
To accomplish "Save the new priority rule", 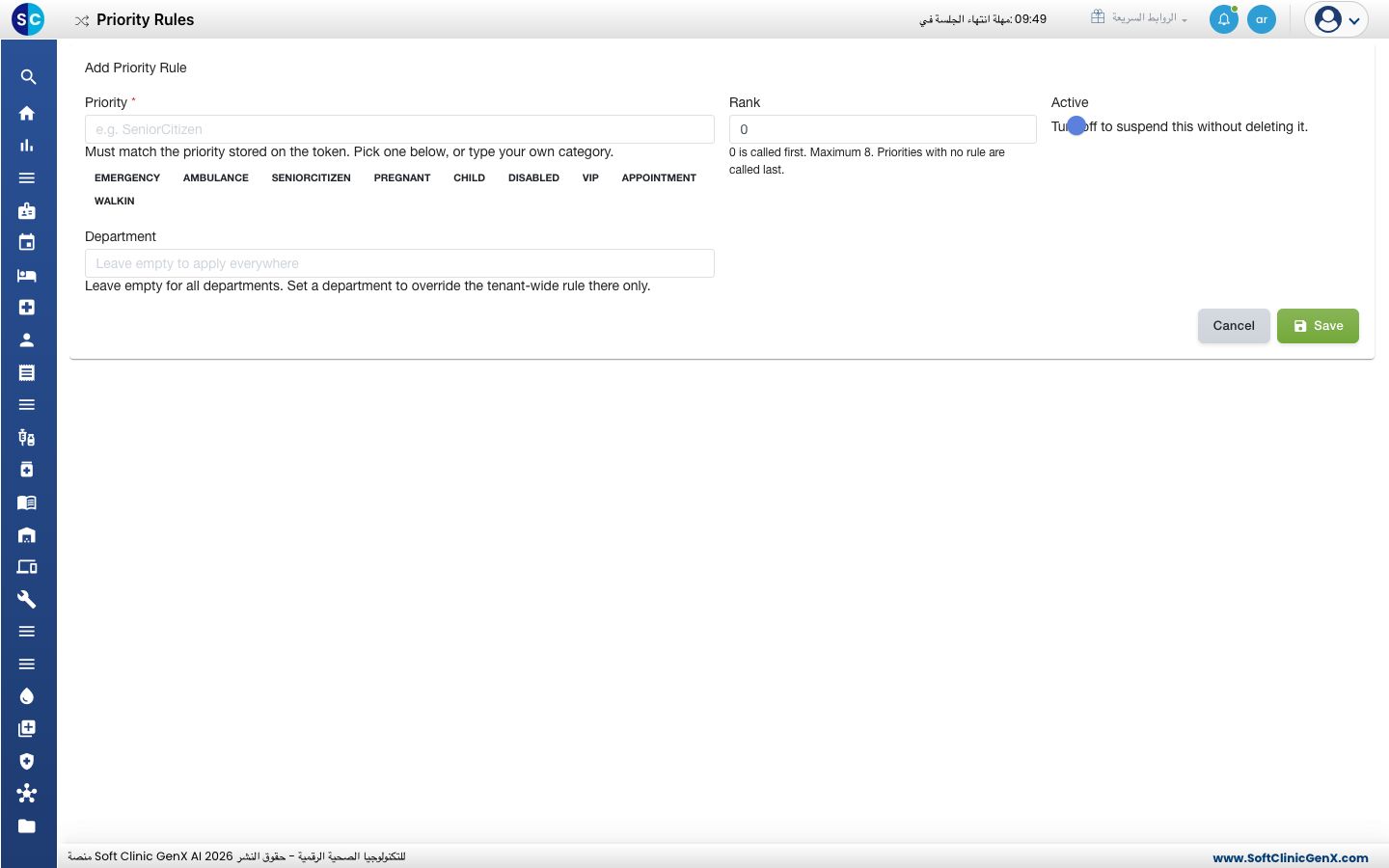I will 1318,326.
